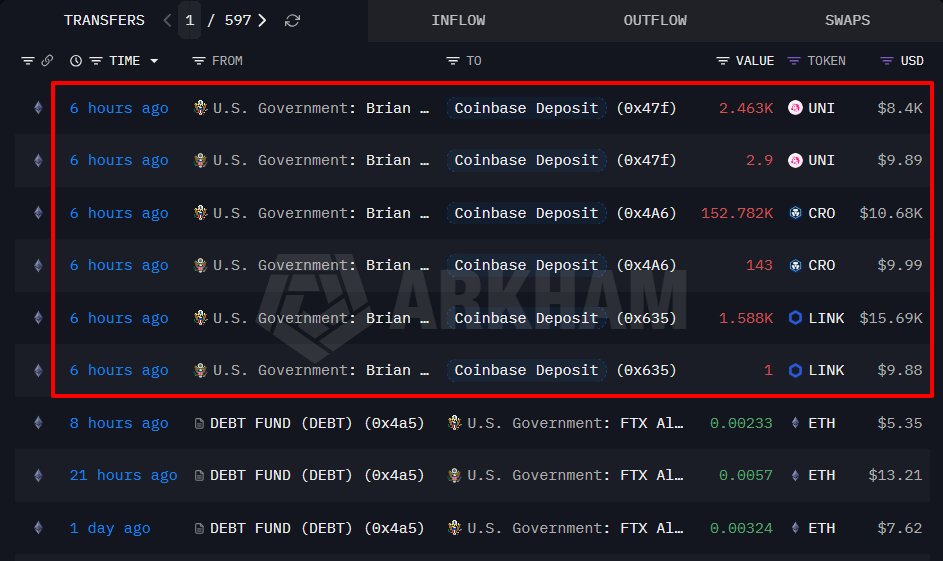Toggle the clock time format icon
This screenshot has width=943, height=561.
[76, 61]
